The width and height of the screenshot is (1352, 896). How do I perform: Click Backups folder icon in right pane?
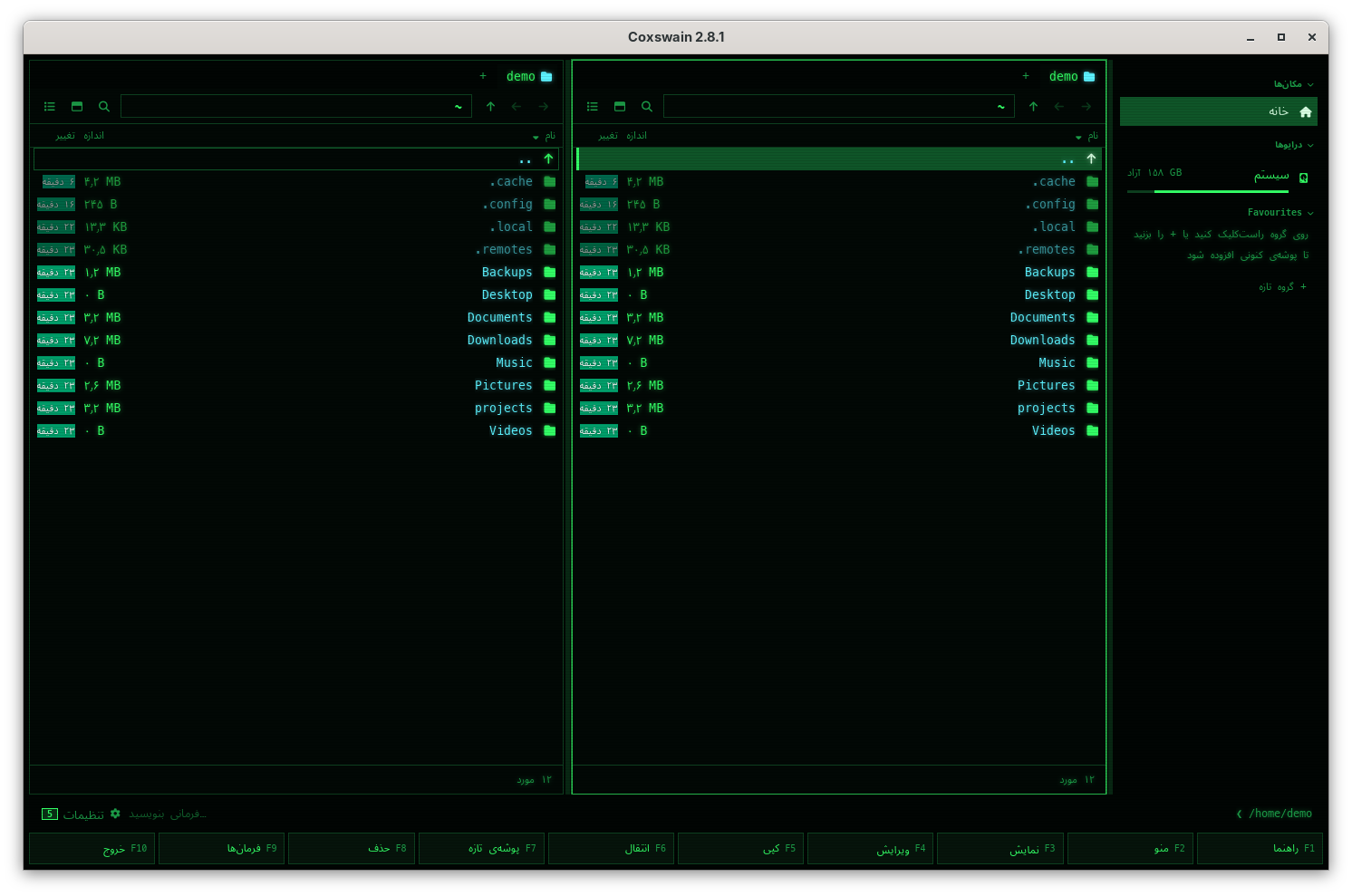1092,272
